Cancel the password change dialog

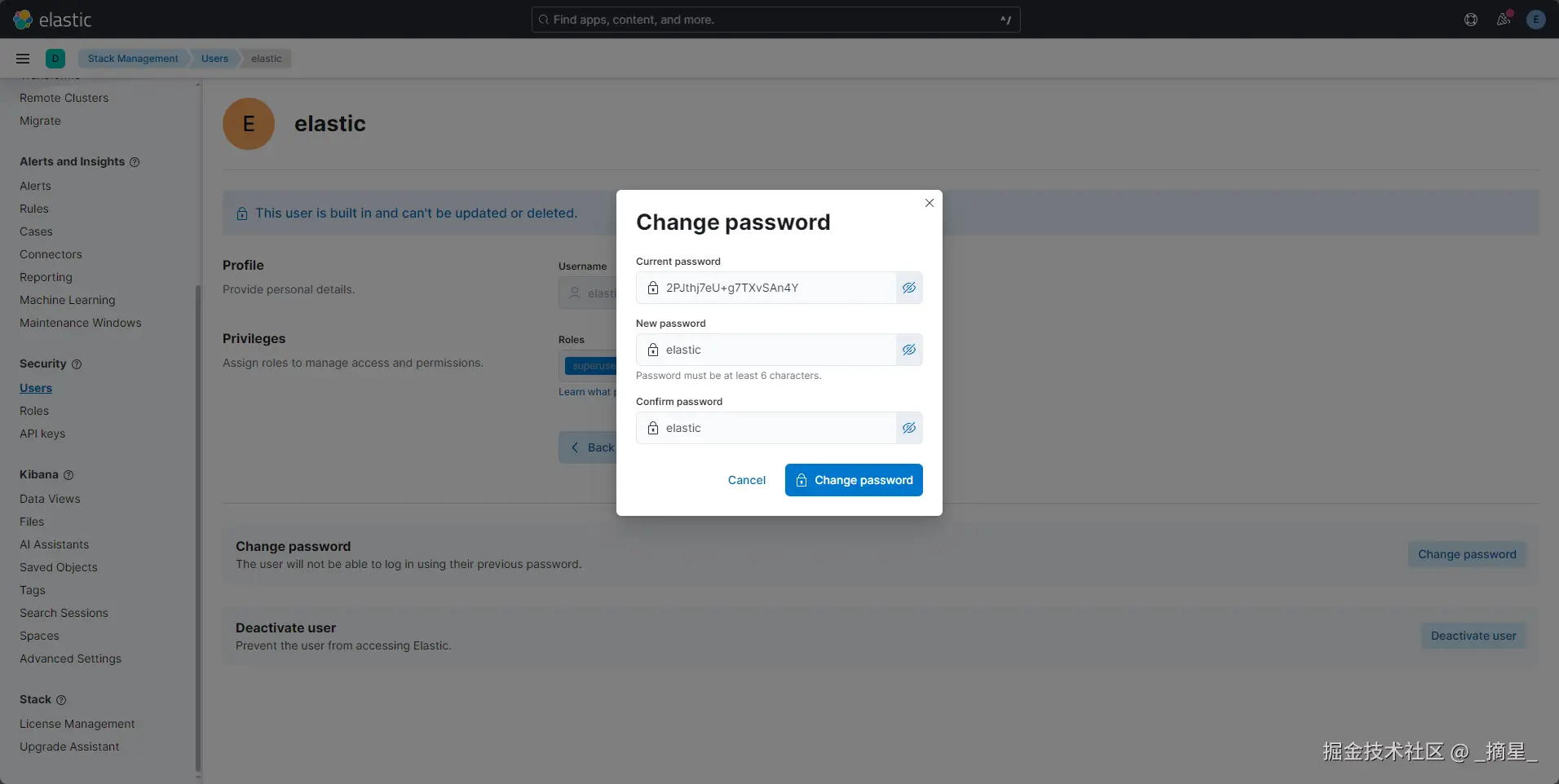[x=747, y=480]
